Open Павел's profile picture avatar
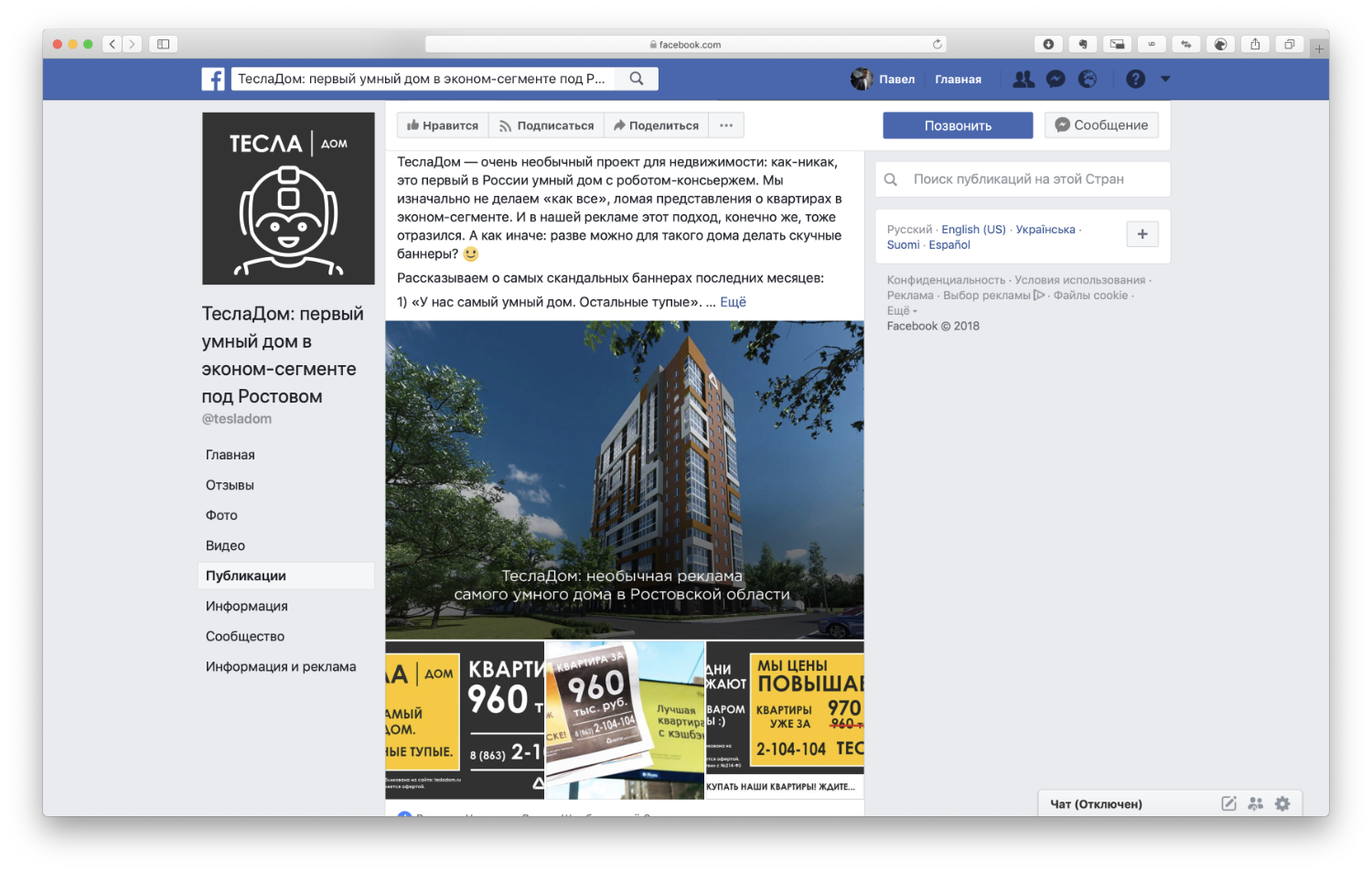The image size is (1372, 873). [861, 79]
